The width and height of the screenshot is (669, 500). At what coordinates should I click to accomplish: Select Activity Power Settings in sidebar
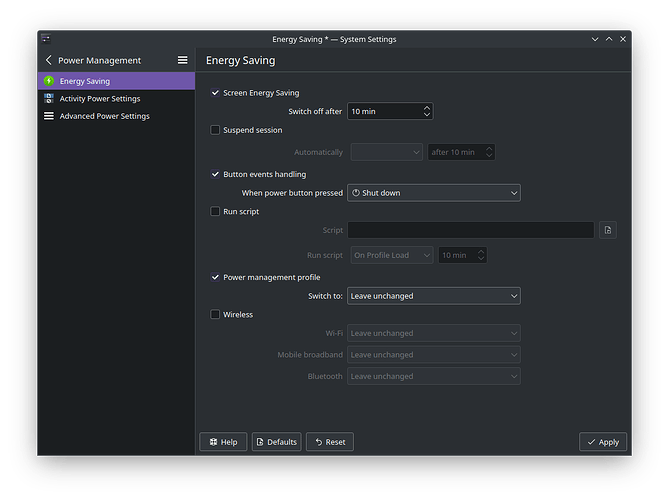[x=99, y=99]
